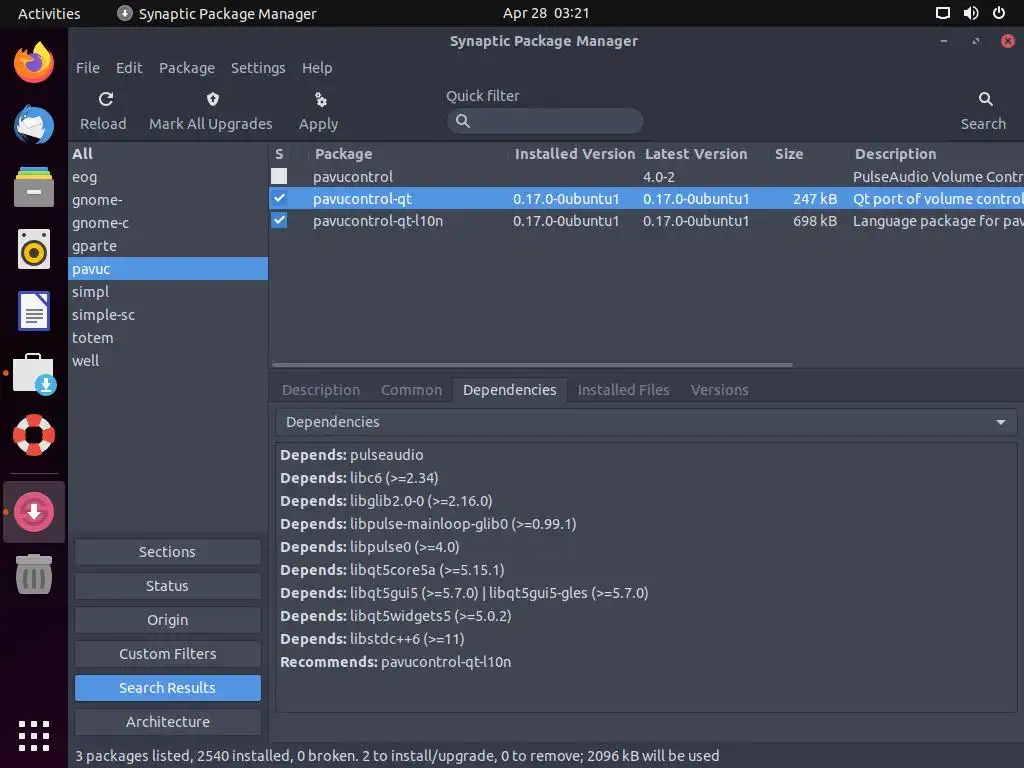
Task: Click the Activities button
Action: pos(49,13)
